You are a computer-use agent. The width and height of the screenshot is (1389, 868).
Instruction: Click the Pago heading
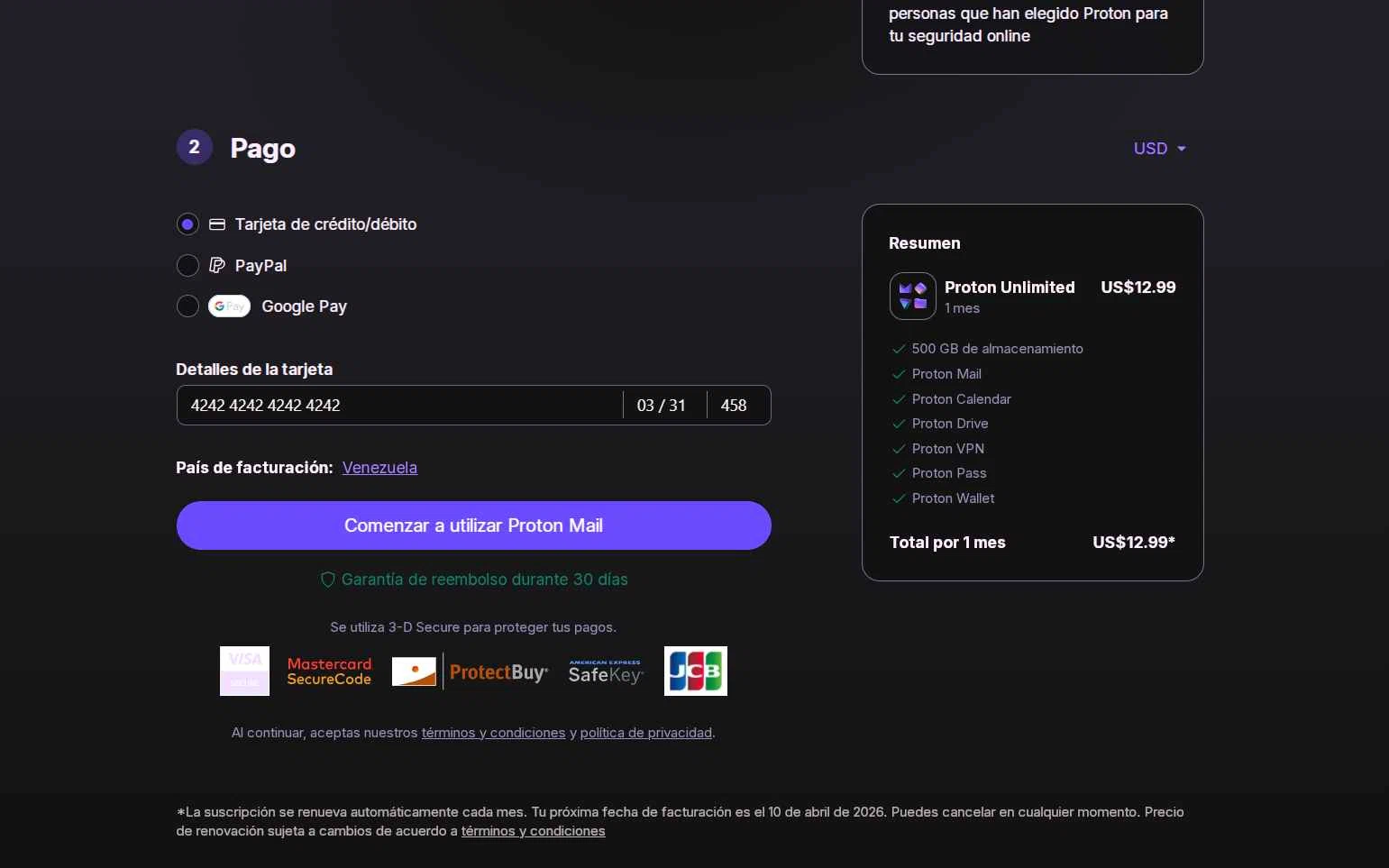[x=263, y=149]
